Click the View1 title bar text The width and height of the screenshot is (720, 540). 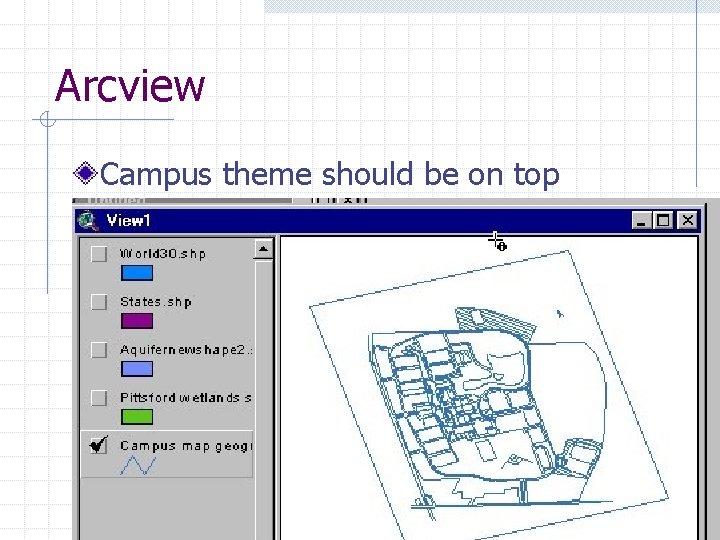click(128, 221)
